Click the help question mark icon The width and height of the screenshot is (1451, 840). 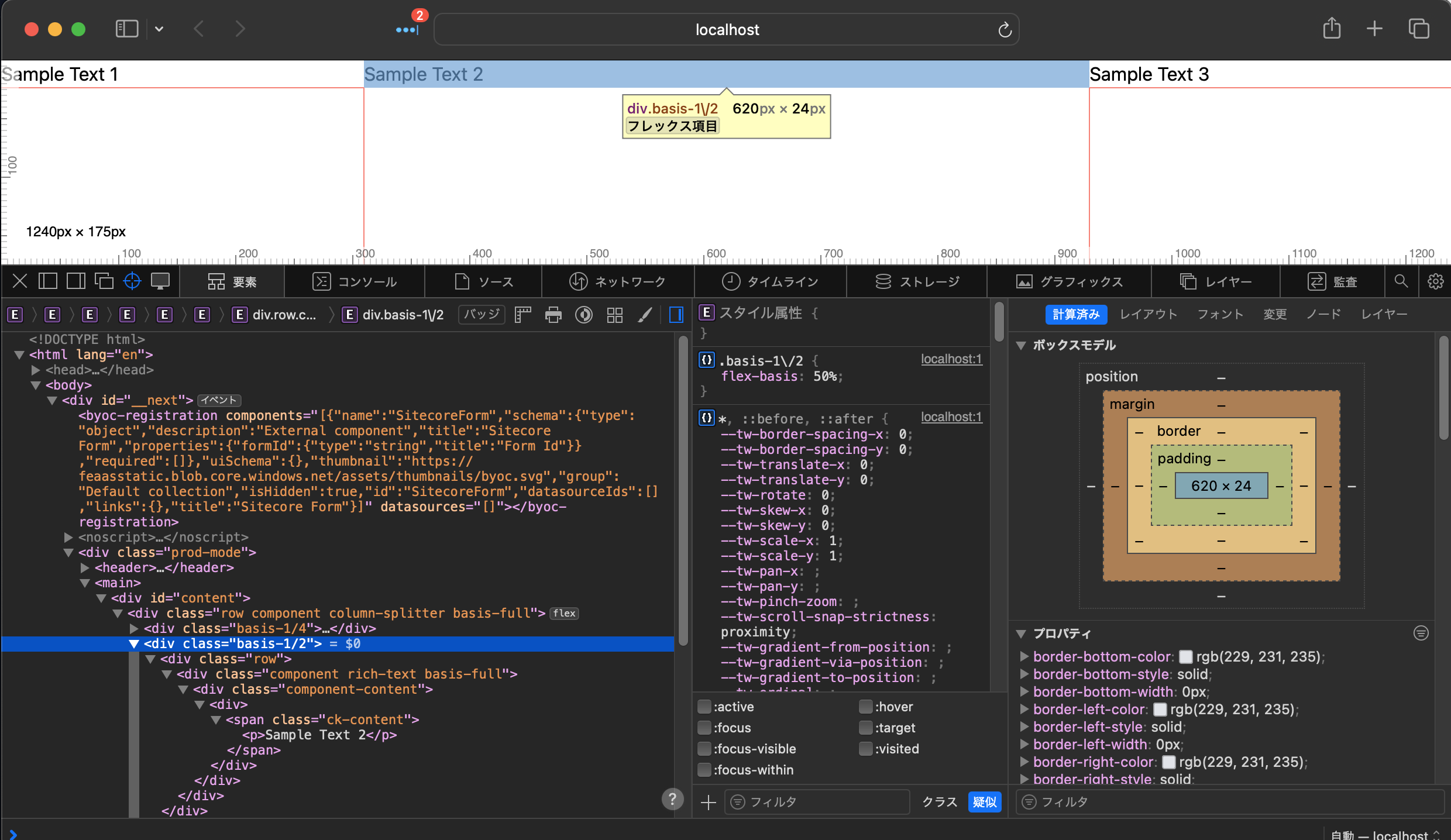click(673, 799)
